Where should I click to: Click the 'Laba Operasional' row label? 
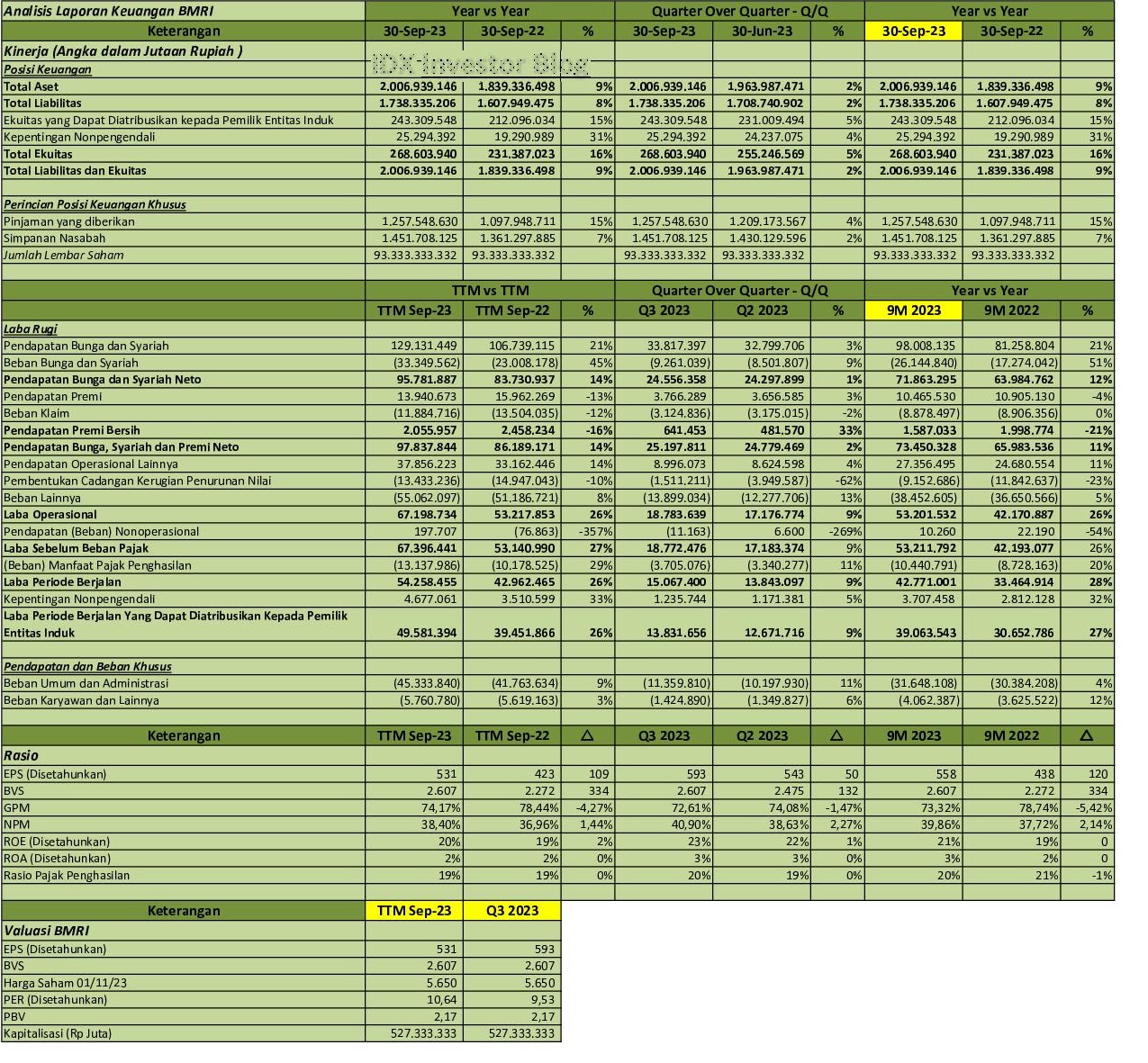pos(50,515)
